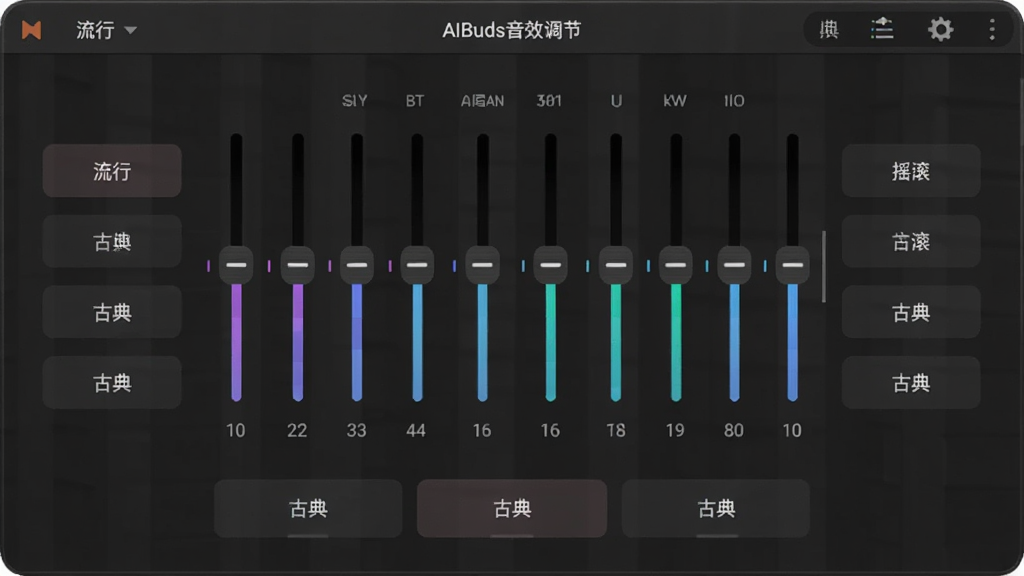Click the 301 band slider handle
The image size is (1024, 576).
click(551, 264)
